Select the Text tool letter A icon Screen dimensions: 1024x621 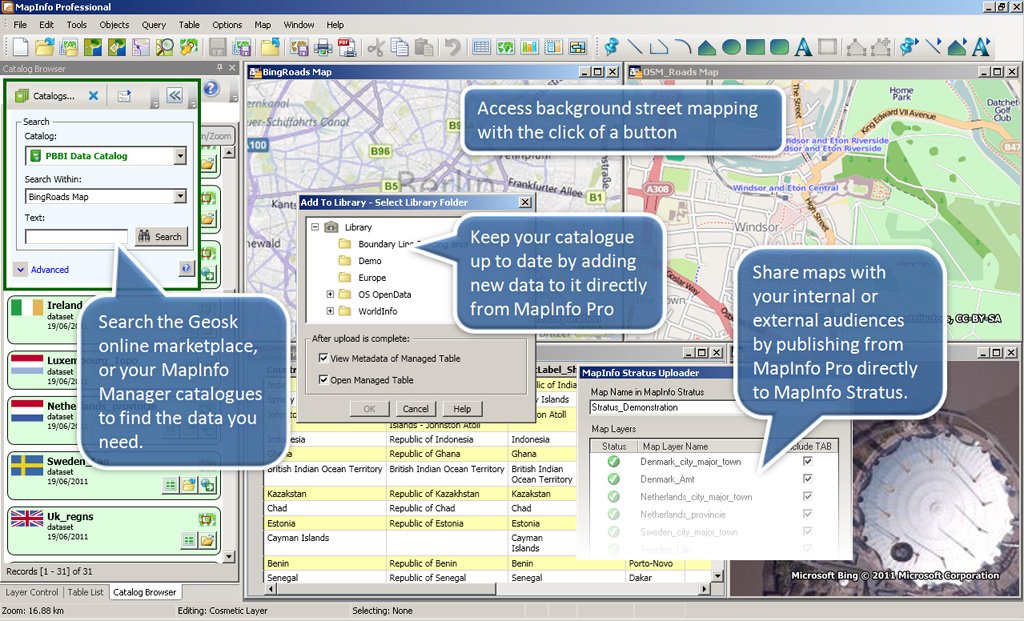(x=803, y=47)
